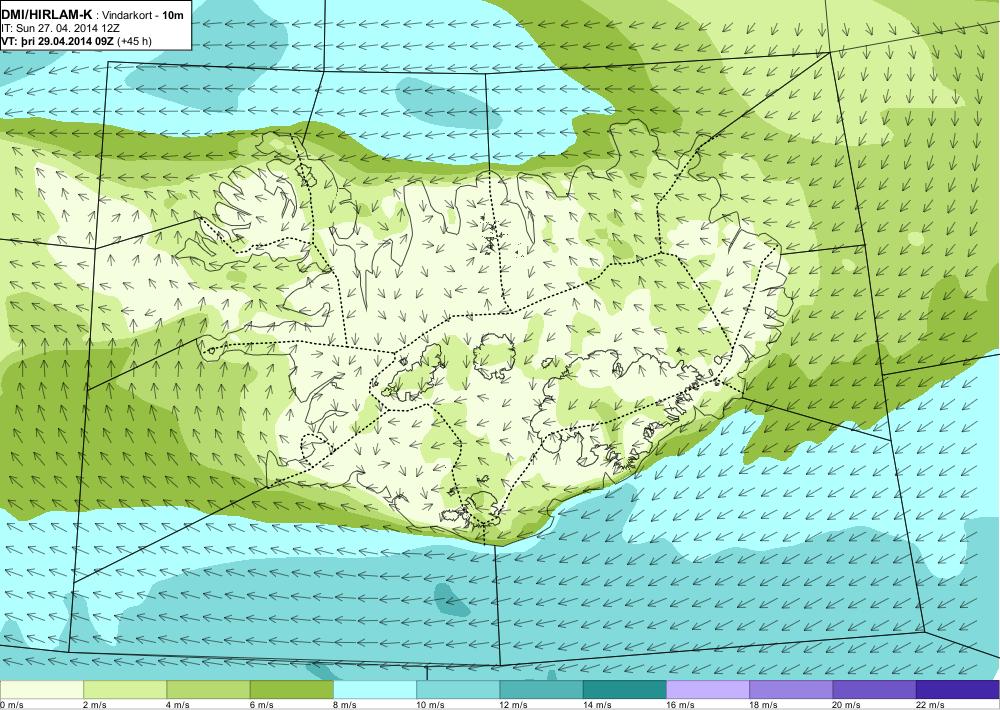The width and height of the screenshot is (1000, 710).
Task: Click the '10 m/s' legend label
Action: tap(430, 705)
